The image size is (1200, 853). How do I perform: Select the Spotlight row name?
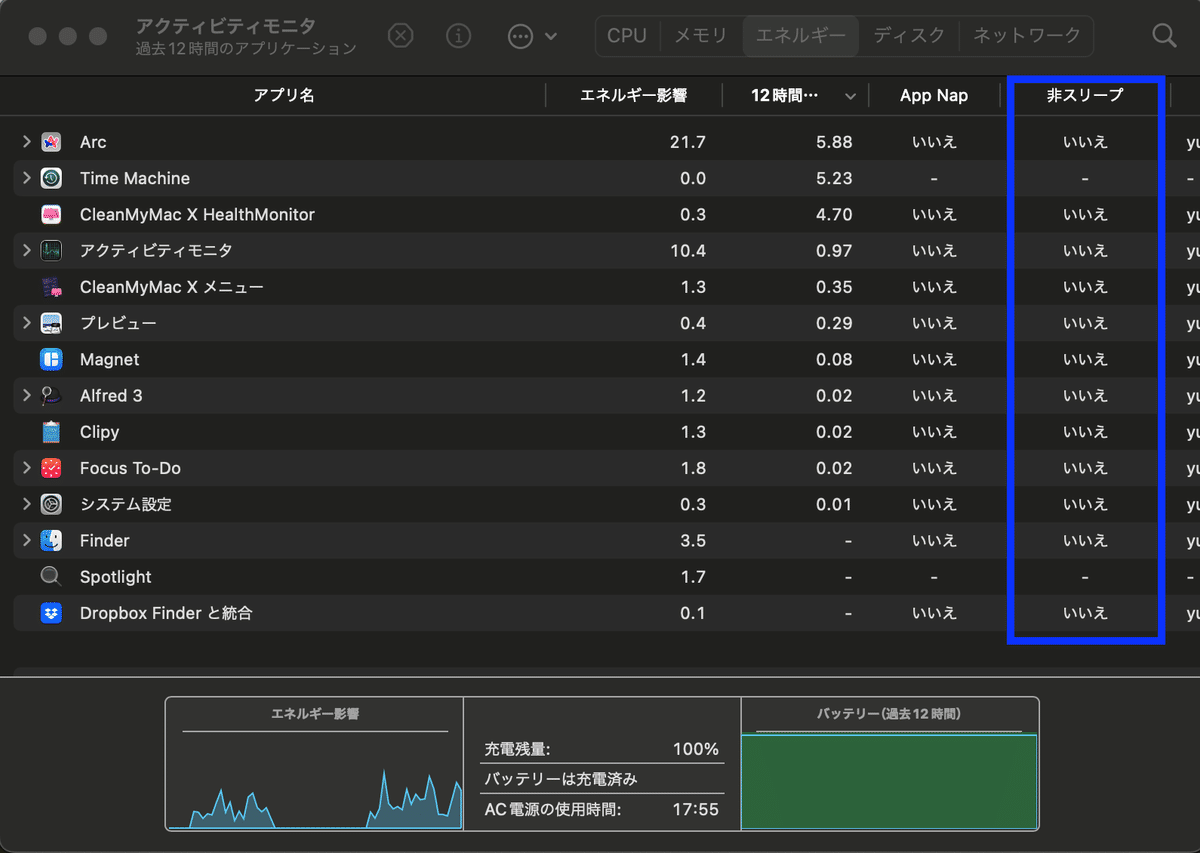(116, 577)
